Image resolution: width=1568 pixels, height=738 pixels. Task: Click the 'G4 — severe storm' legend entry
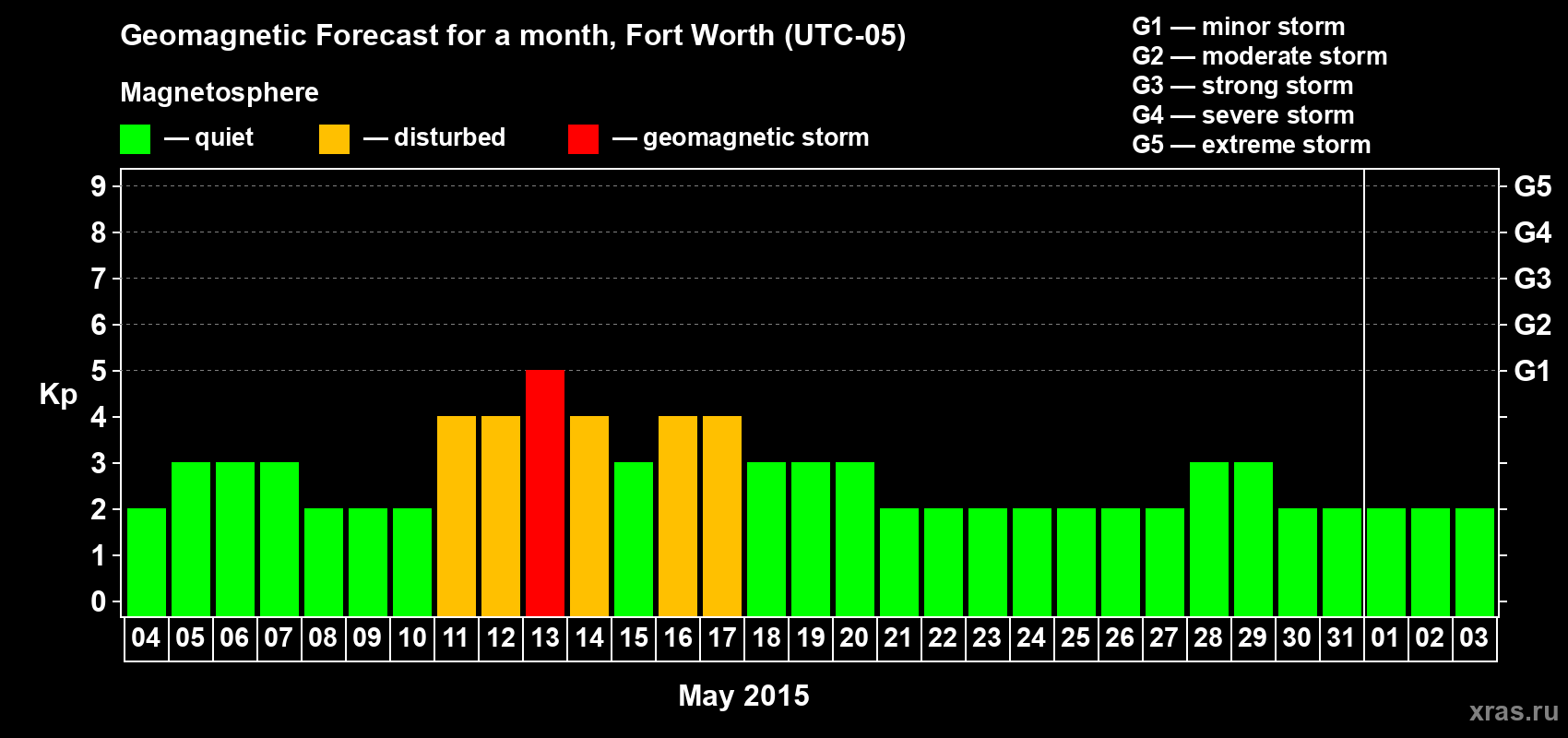(1242, 115)
